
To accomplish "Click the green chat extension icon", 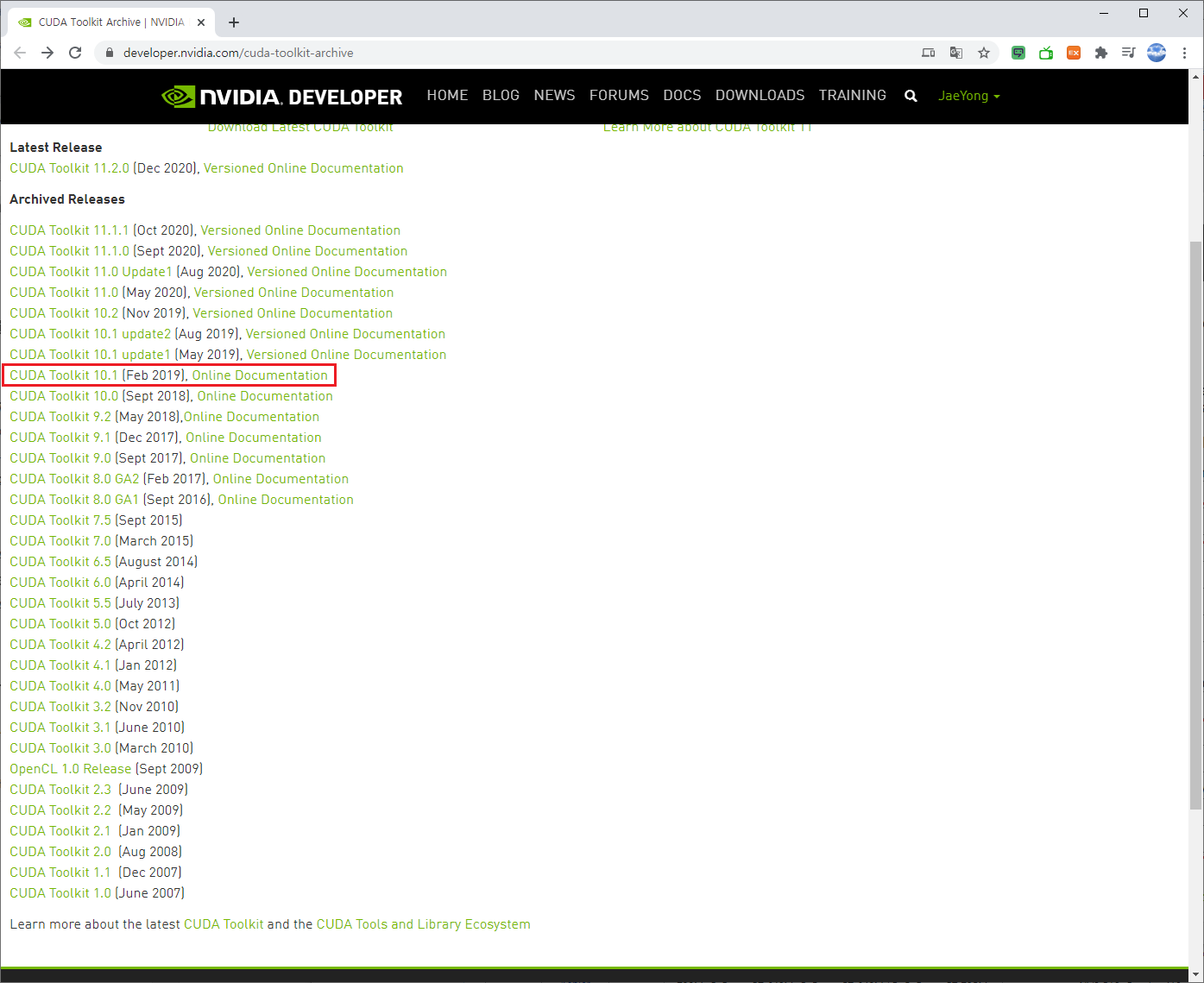I will (x=1018, y=53).
